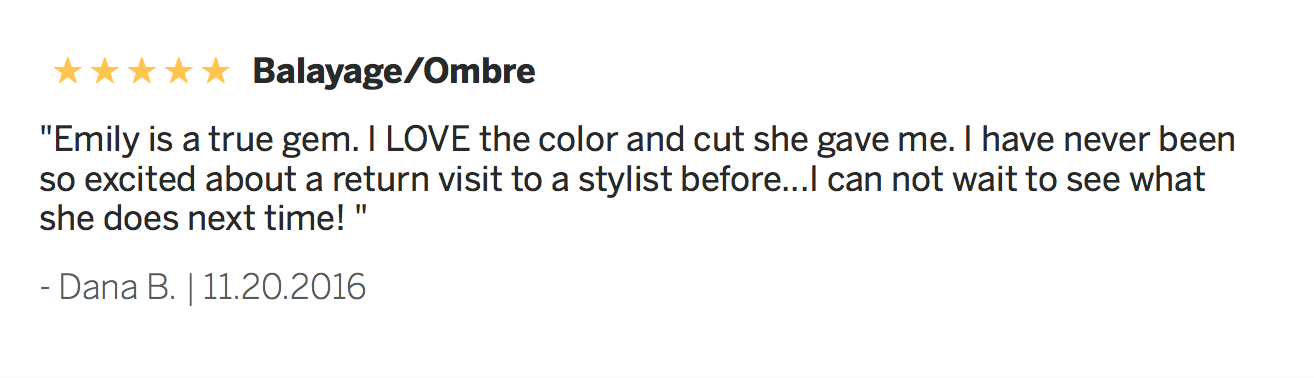Open the Balayage/Ombre service heading

394,72
